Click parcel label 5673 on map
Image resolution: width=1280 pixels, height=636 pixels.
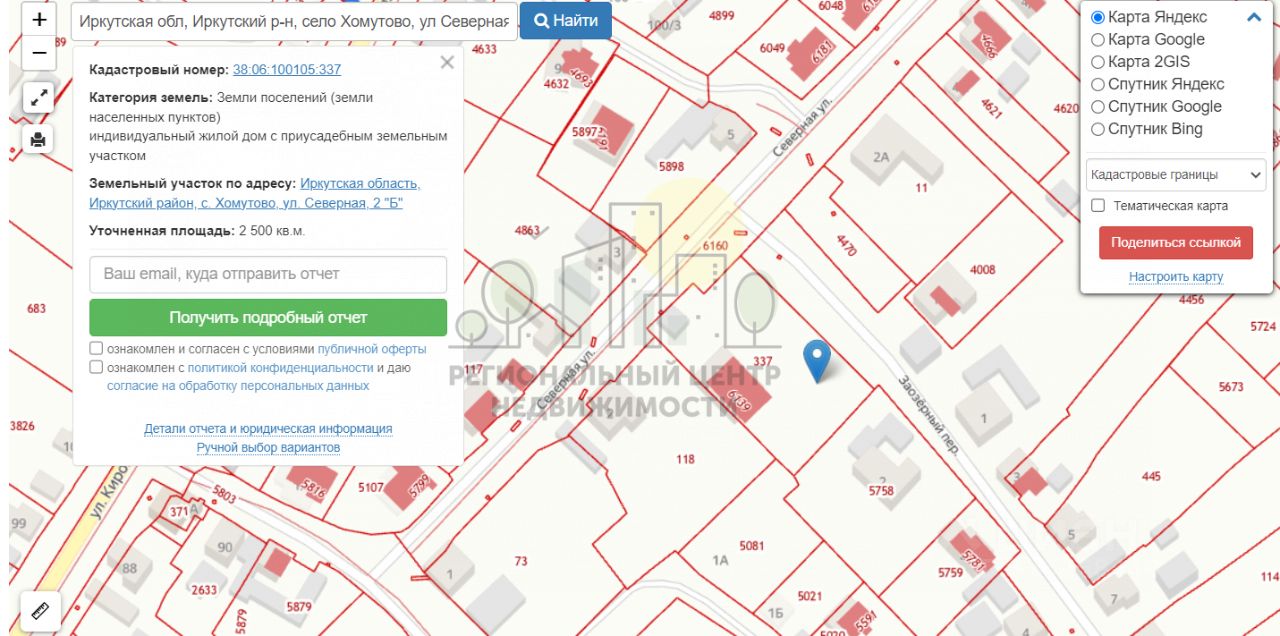(1231, 387)
